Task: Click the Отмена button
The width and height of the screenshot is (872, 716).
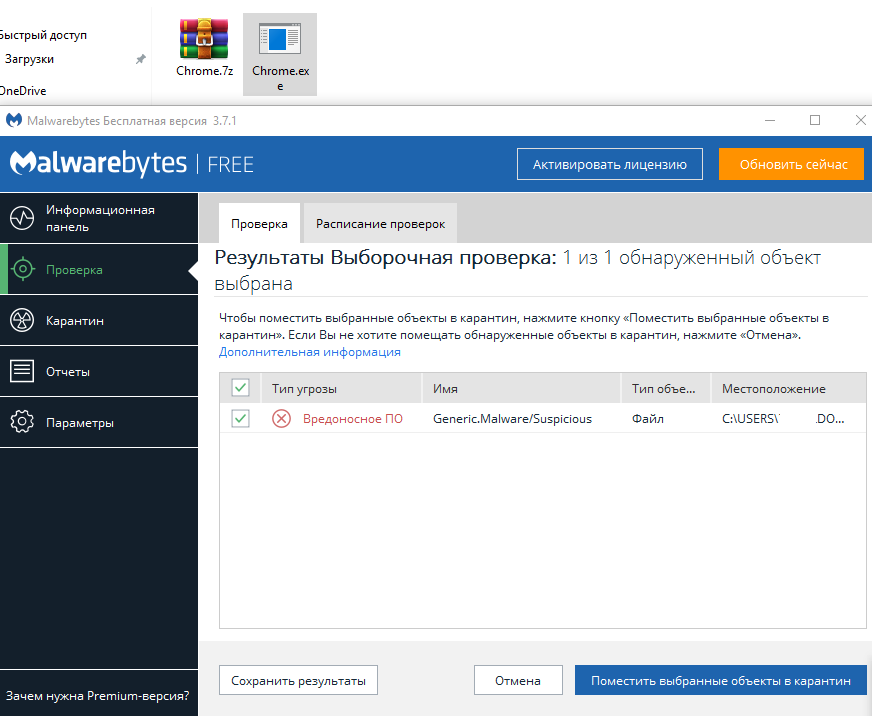Action: click(518, 680)
